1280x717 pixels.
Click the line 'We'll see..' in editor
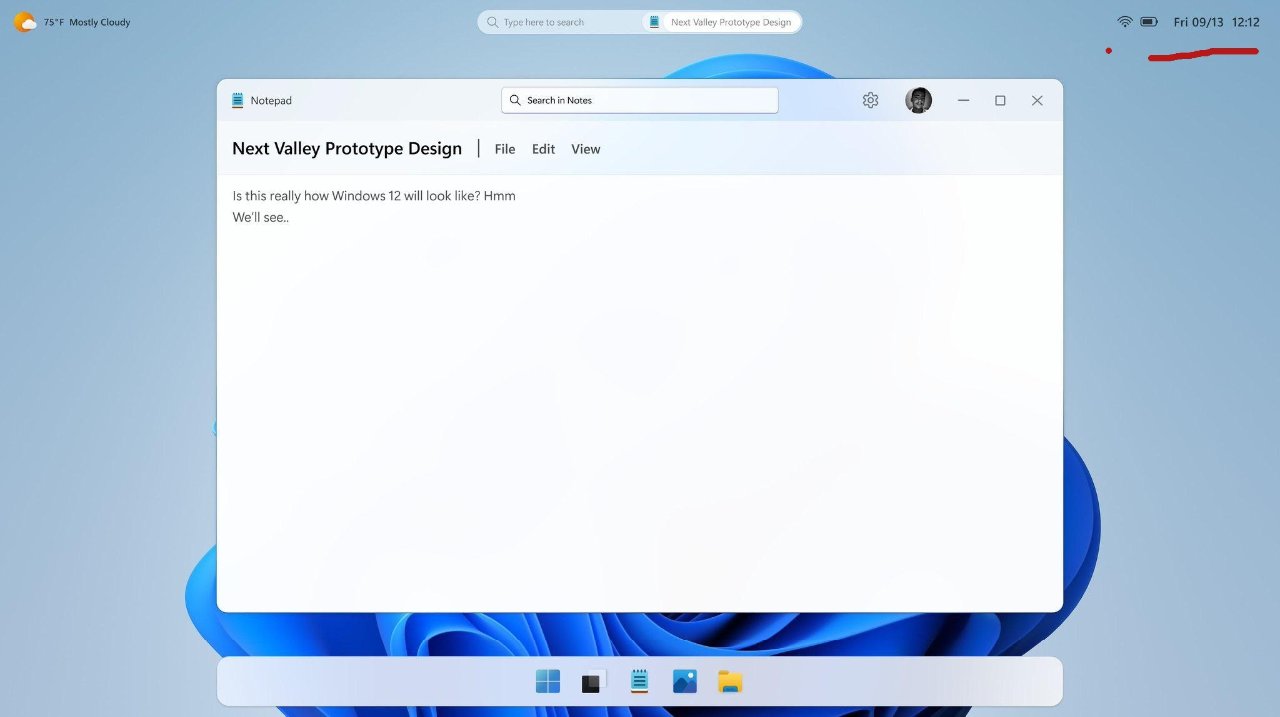(261, 217)
